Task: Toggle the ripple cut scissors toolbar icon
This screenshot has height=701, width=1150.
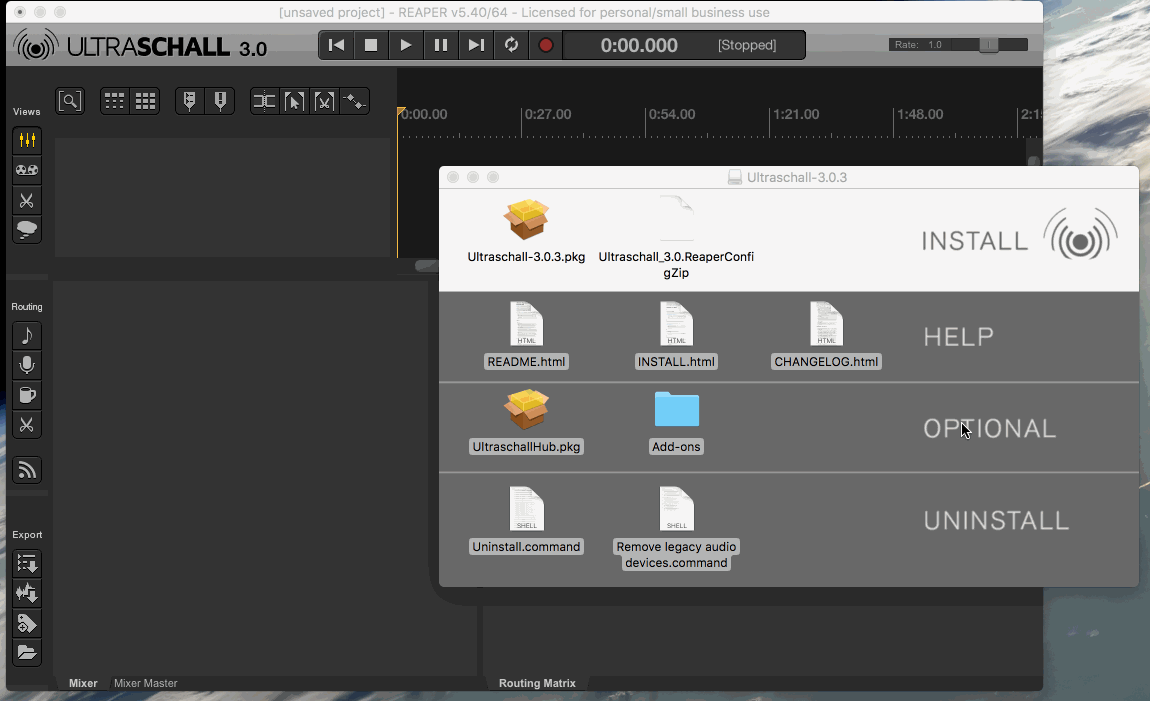Action: pyautogui.click(x=324, y=101)
